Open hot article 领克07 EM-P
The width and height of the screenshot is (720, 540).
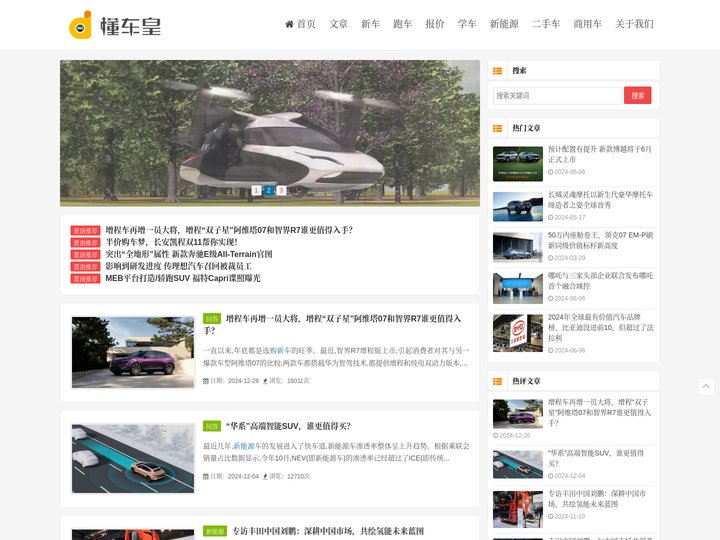coord(600,240)
